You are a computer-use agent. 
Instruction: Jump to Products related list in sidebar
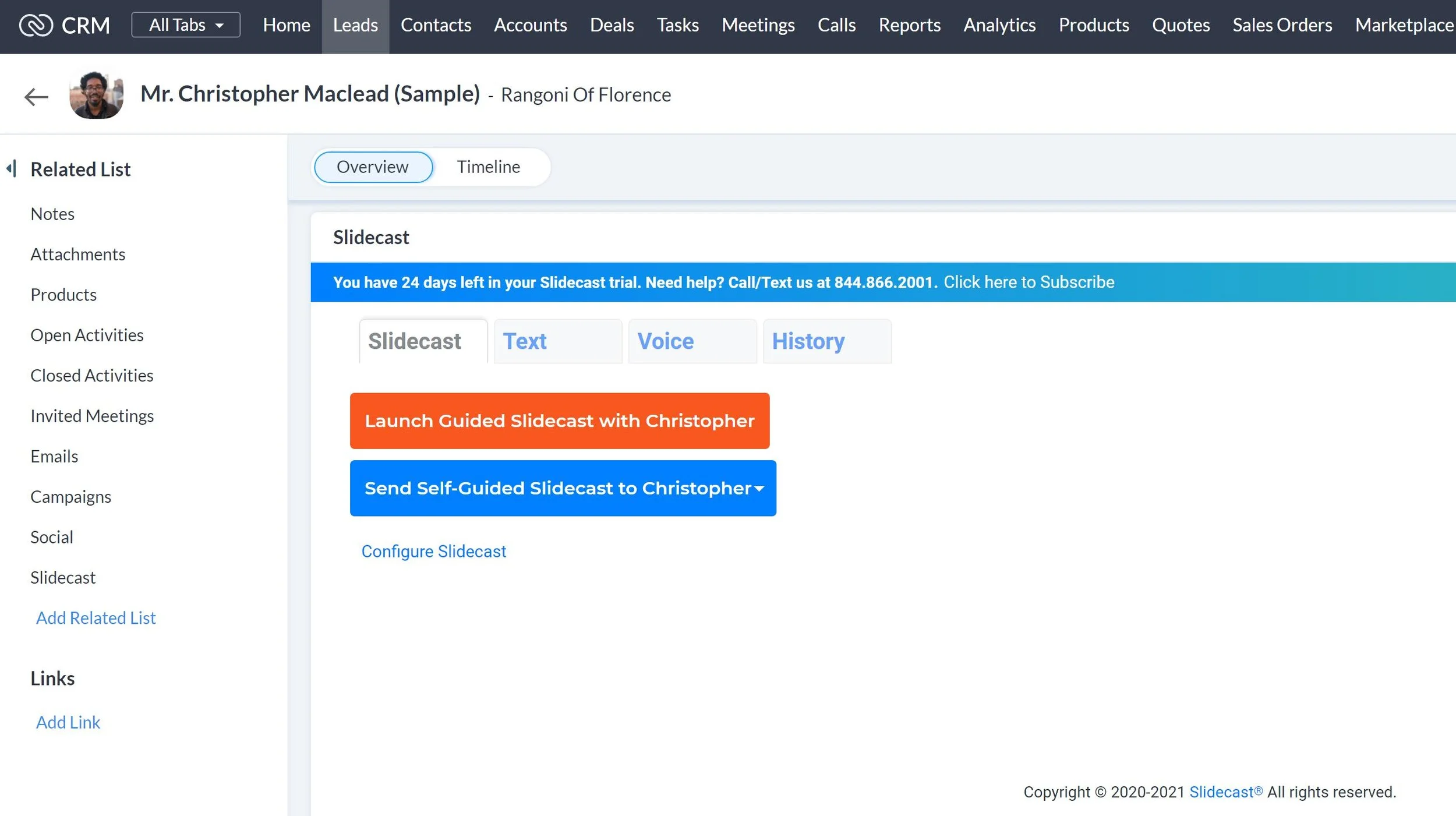tap(63, 295)
